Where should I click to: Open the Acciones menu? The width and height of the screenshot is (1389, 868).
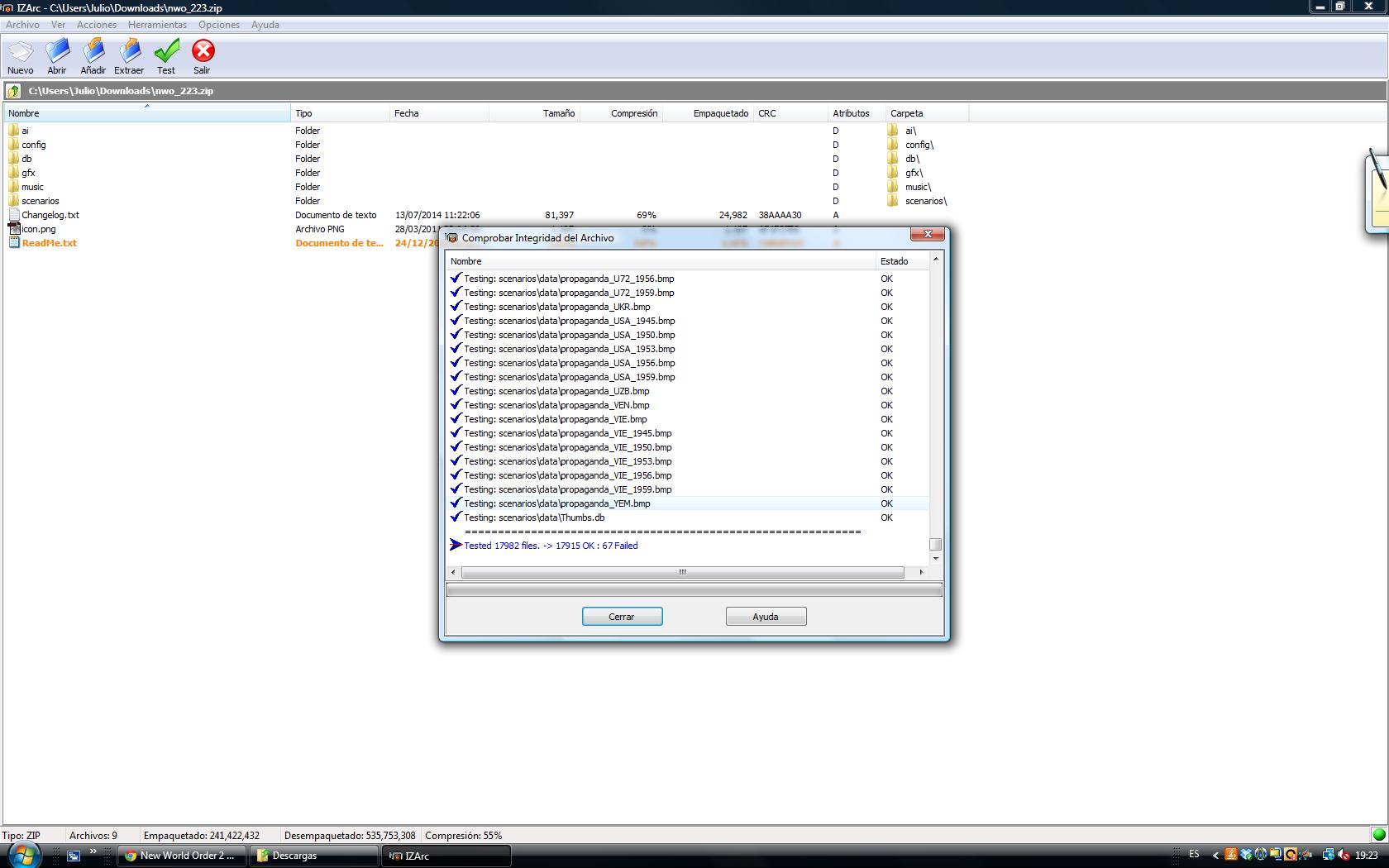tap(97, 25)
